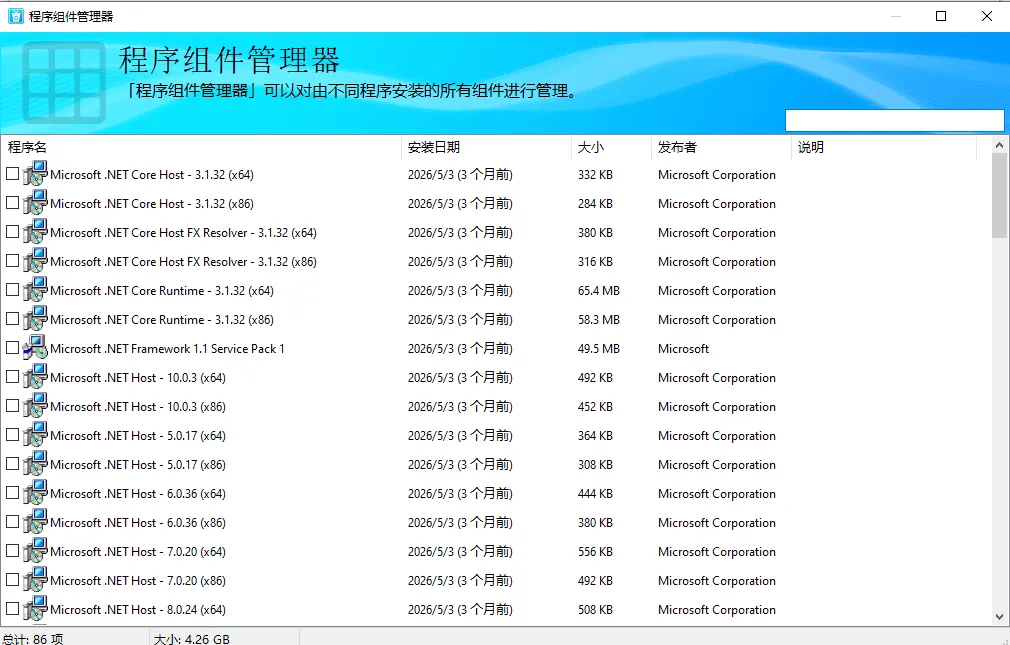Click the 58.3 MB size value
This screenshot has width=1010, height=645.
tap(598, 320)
